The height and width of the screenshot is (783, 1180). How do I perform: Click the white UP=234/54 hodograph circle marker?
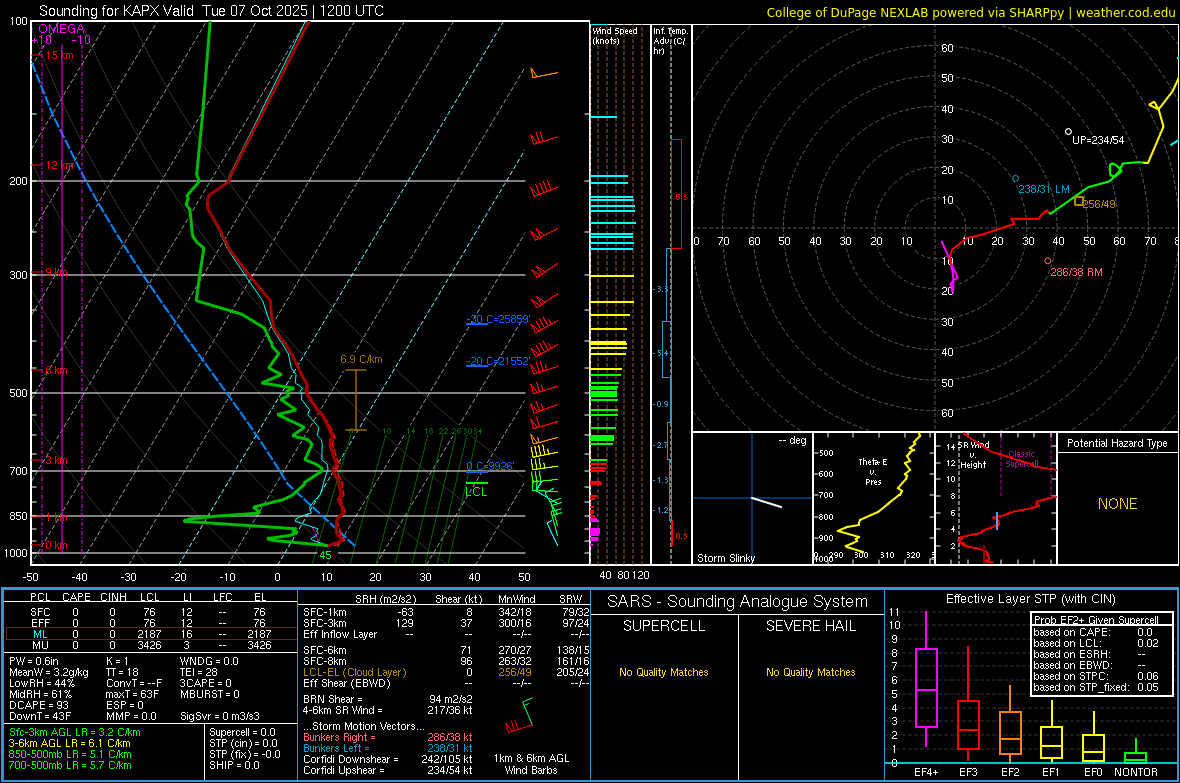click(x=1068, y=132)
